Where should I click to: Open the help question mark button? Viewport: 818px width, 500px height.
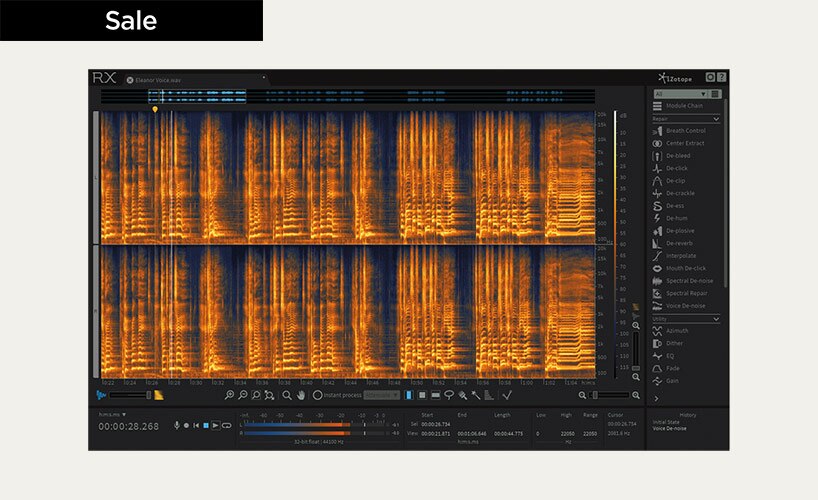point(721,77)
